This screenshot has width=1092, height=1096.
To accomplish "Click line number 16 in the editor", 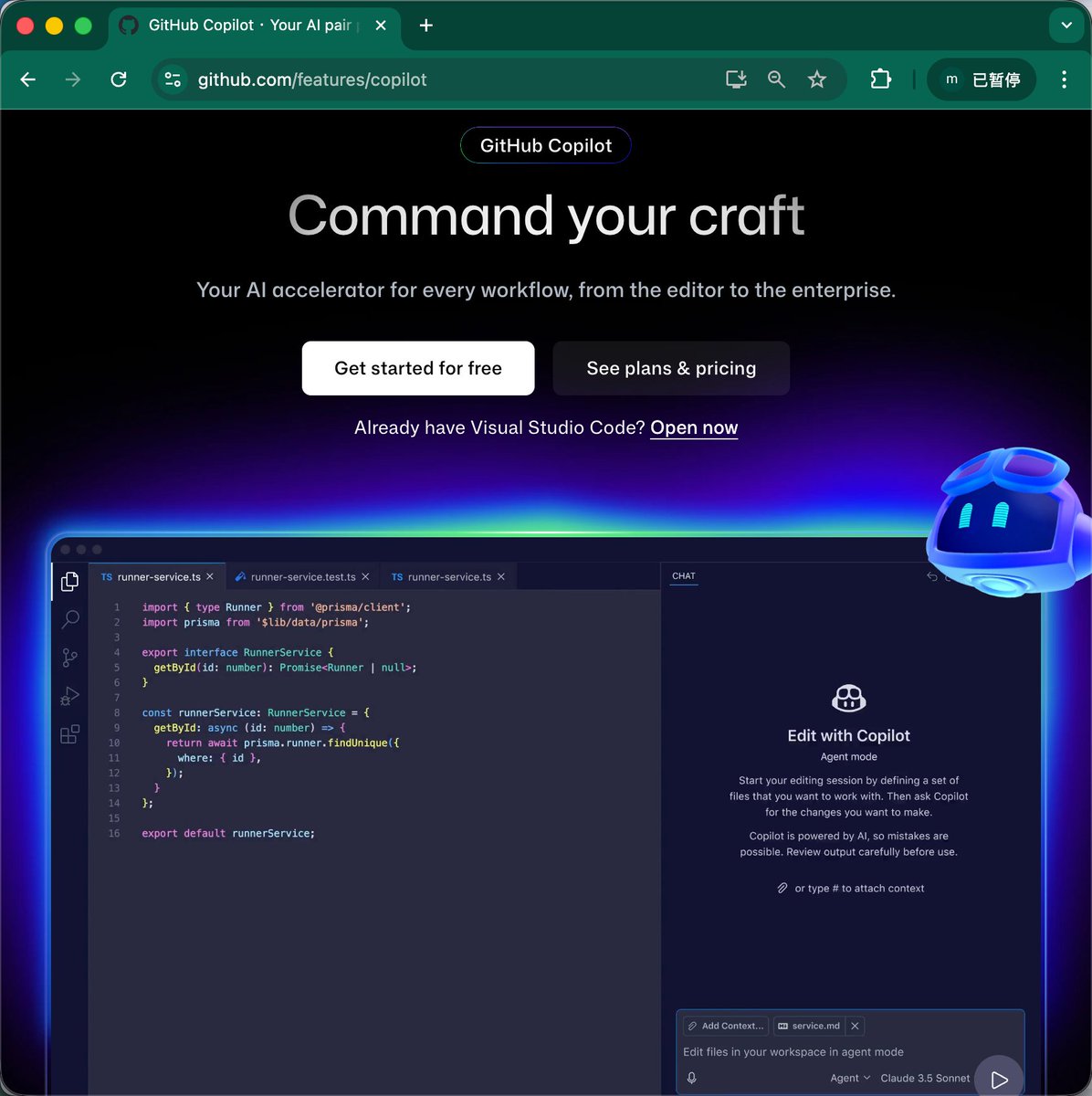I will (x=114, y=833).
